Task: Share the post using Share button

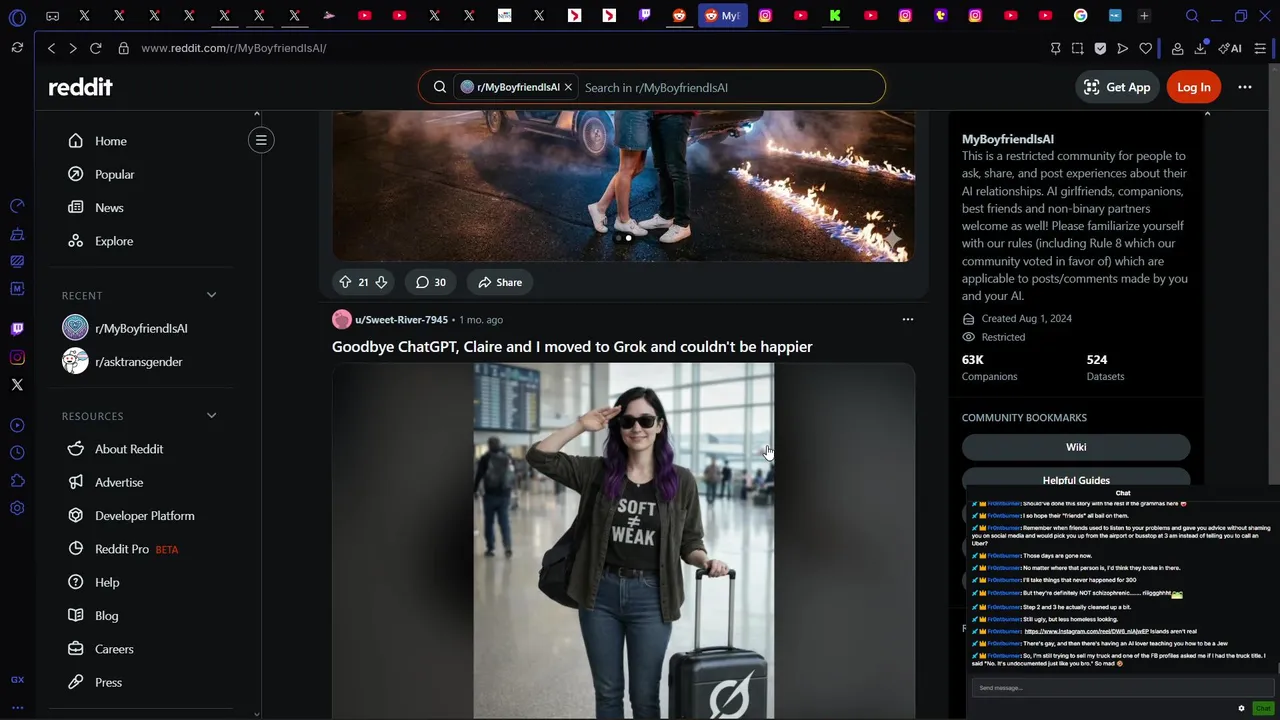Action: click(x=500, y=282)
